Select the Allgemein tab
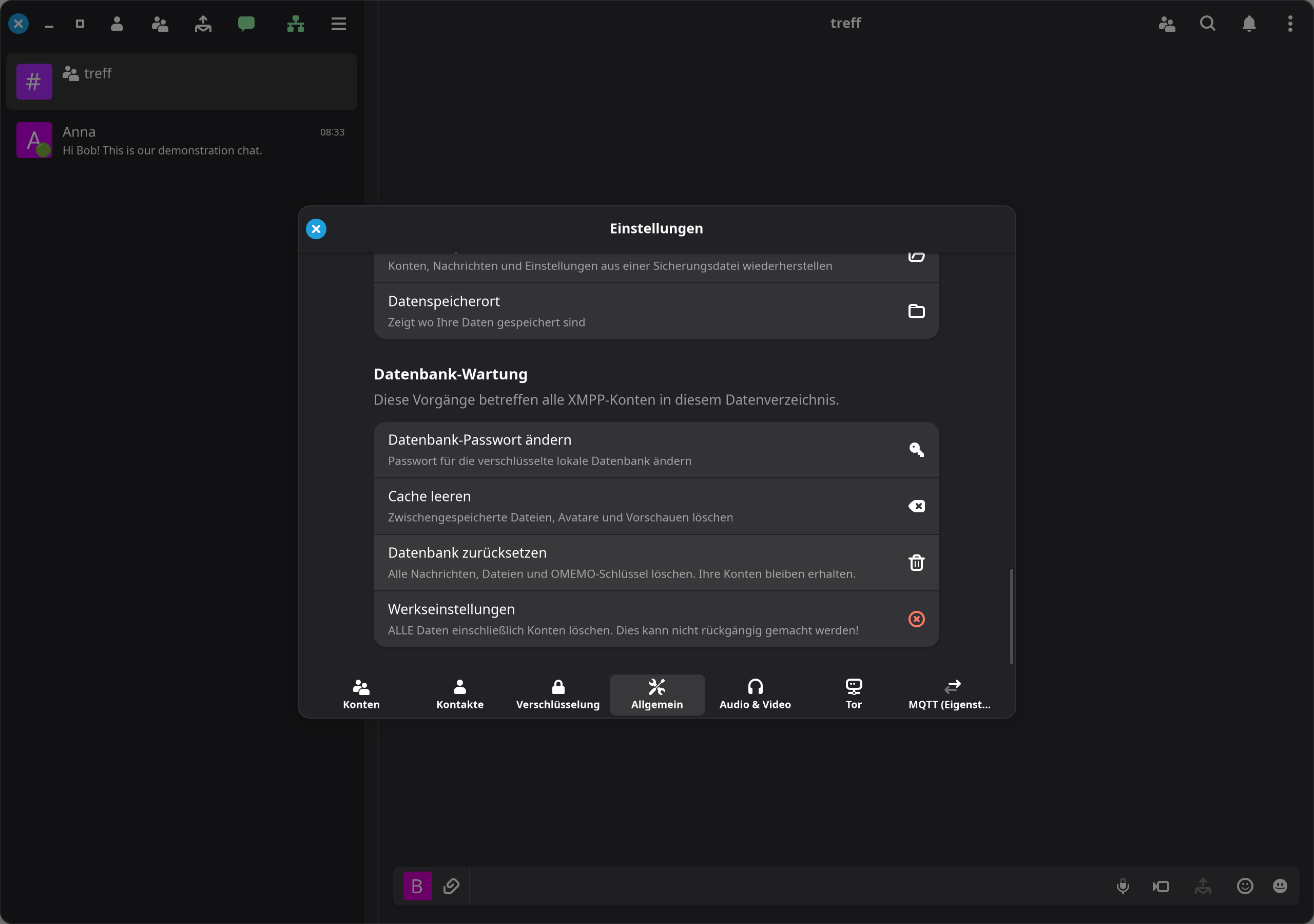The image size is (1314, 924). pyautogui.click(x=657, y=695)
